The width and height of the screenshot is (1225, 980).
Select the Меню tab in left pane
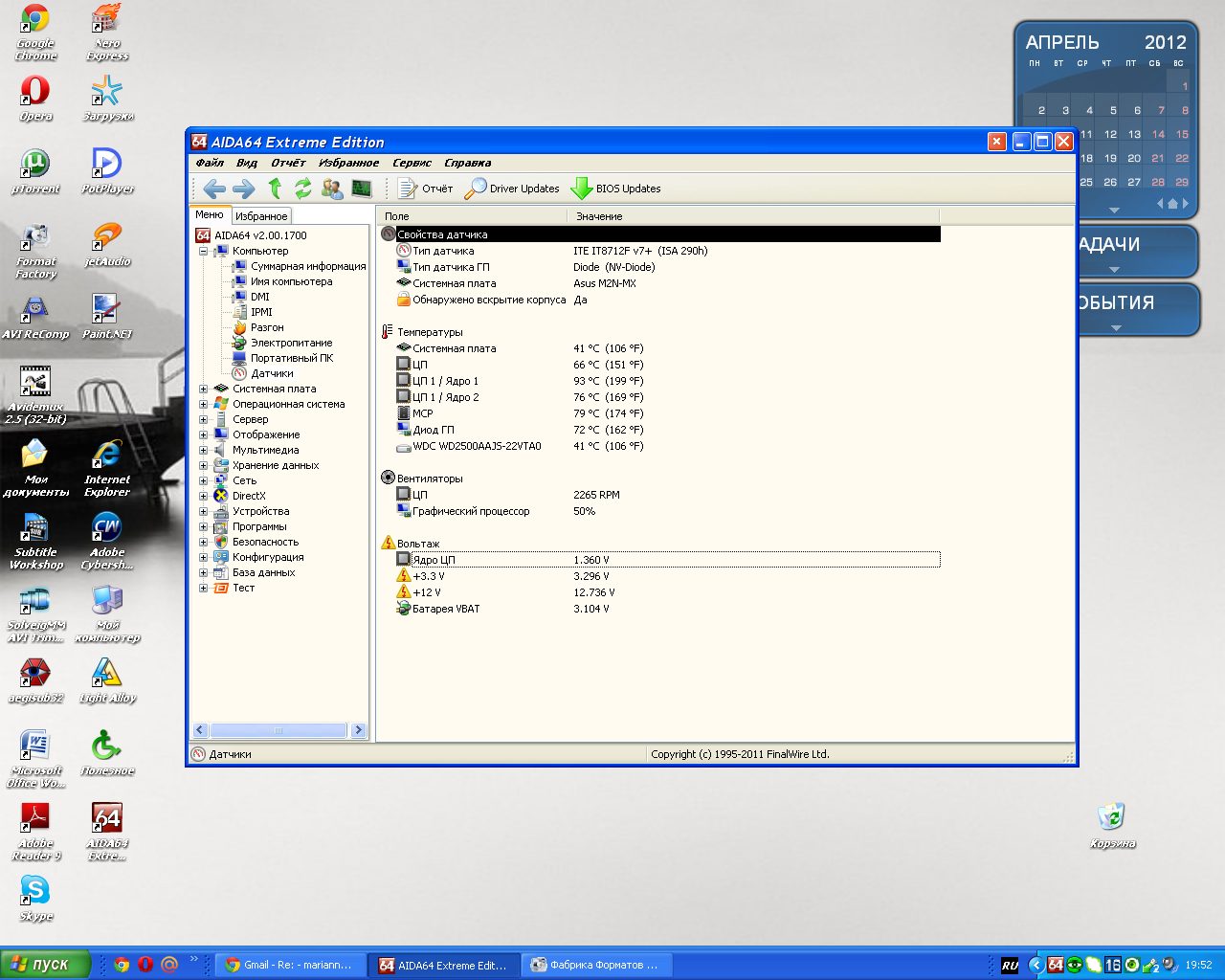(210, 214)
